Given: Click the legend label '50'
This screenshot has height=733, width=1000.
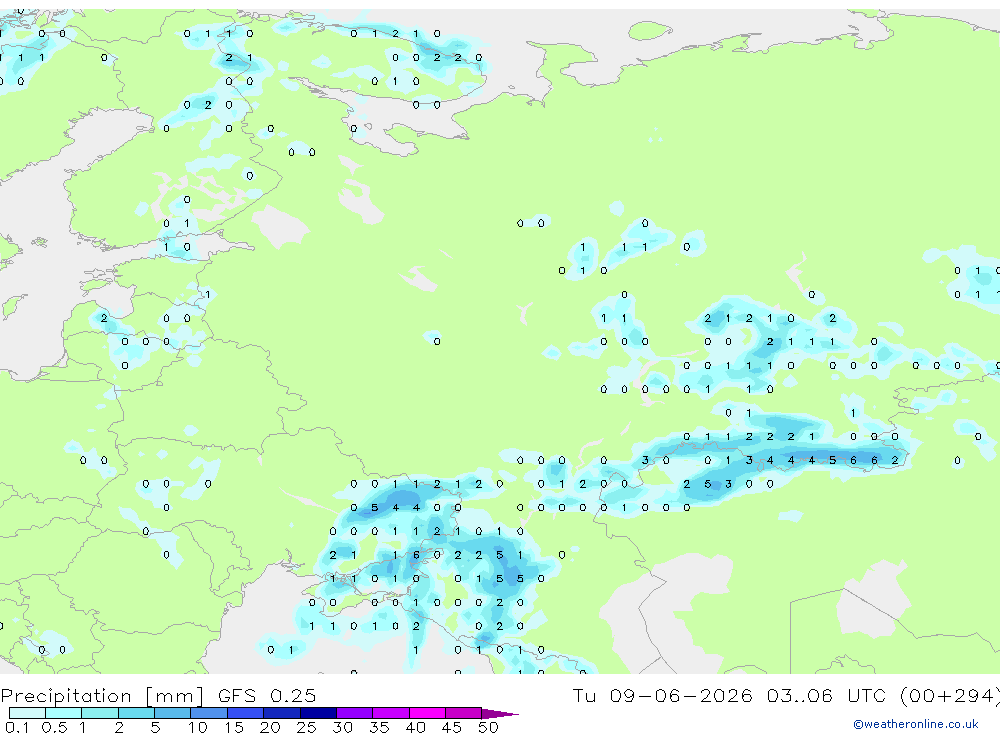Looking at the screenshot, I should click(x=488, y=727).
